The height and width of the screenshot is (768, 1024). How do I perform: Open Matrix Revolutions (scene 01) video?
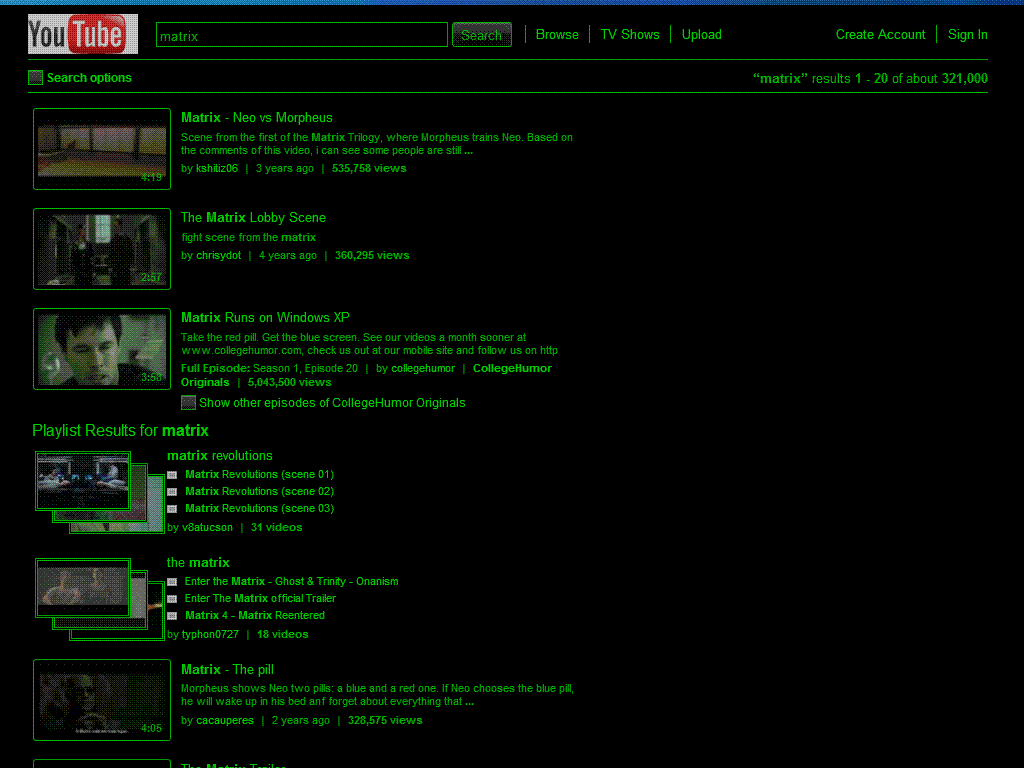[x=259, y=475]
